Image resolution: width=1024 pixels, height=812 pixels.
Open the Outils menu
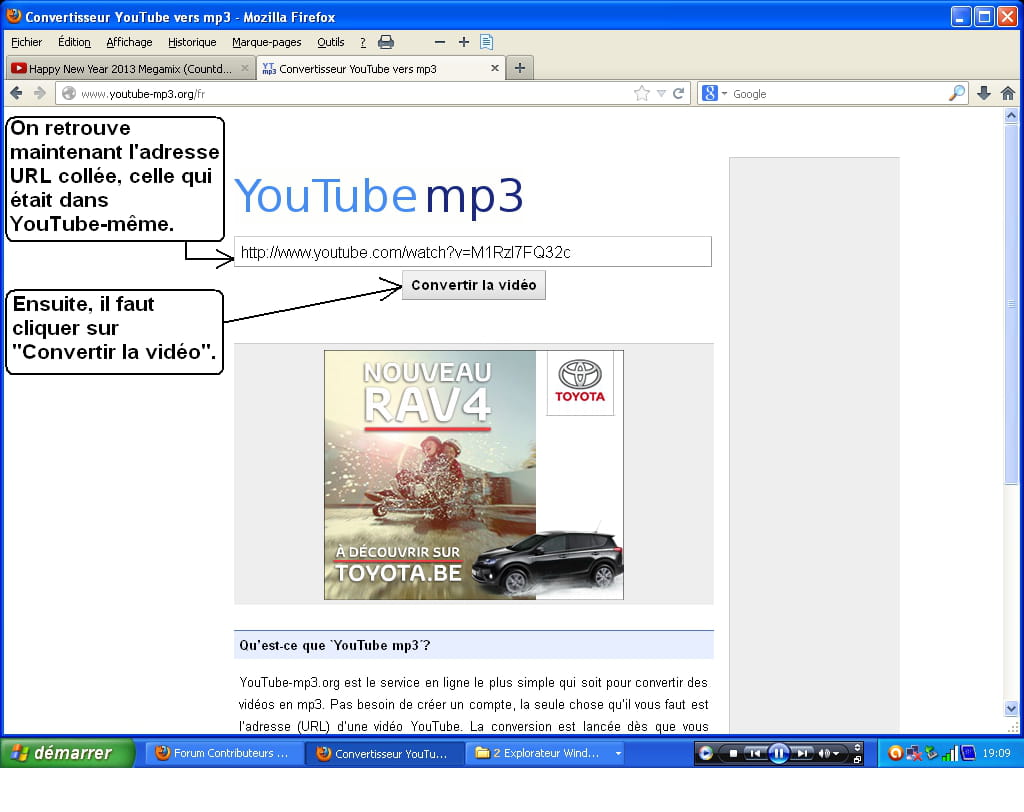point(330,42)
